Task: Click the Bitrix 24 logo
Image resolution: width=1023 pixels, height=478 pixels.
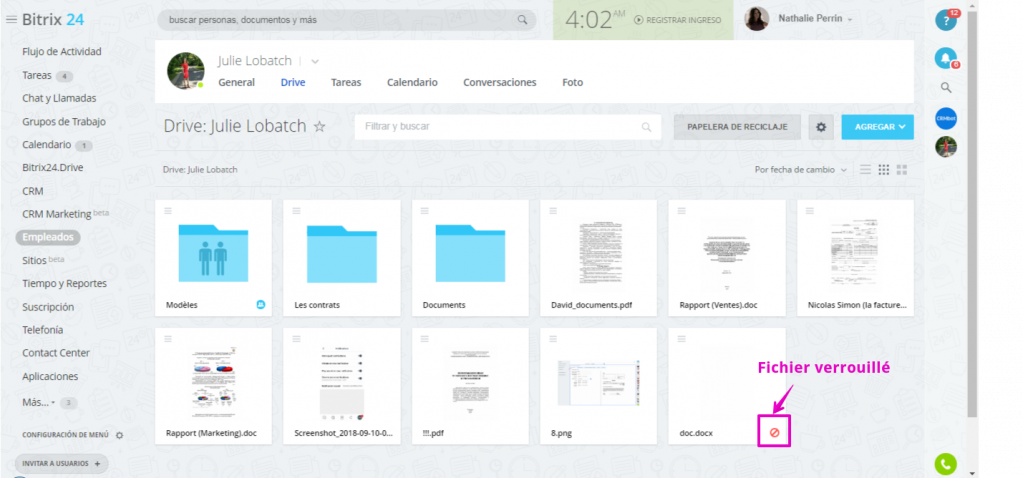Action: click(x=53, y=20)
